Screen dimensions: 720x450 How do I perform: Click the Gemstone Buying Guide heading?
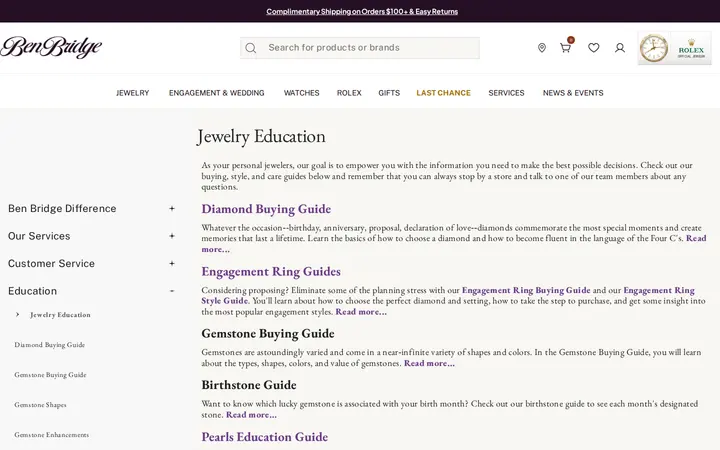pyautogui.click(x=268, y=333)
